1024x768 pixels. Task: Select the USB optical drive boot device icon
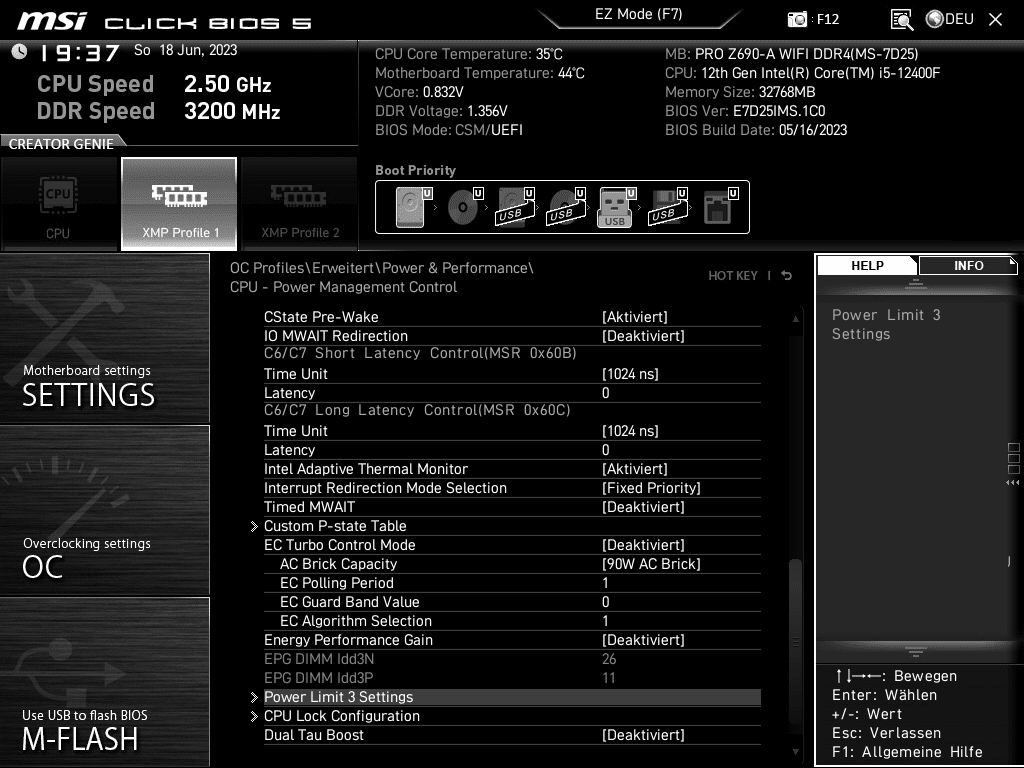tap(566, 207)
